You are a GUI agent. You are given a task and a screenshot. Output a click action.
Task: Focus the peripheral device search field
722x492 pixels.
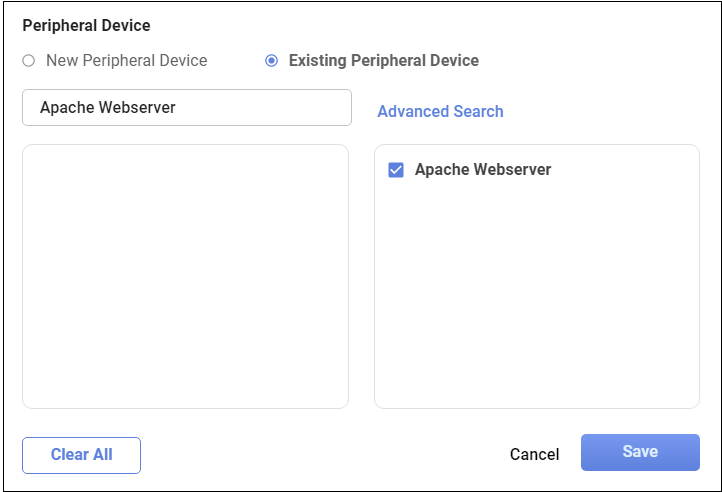click(186, 108)
